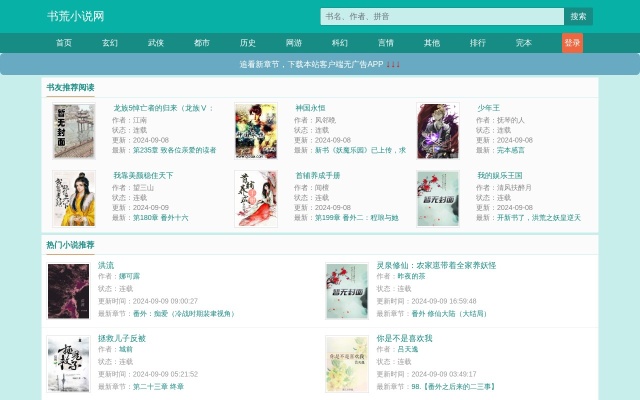Open the 玄幻 category in navigation
The height and width of the screenshot is (400, 640).
coord(110,43)
